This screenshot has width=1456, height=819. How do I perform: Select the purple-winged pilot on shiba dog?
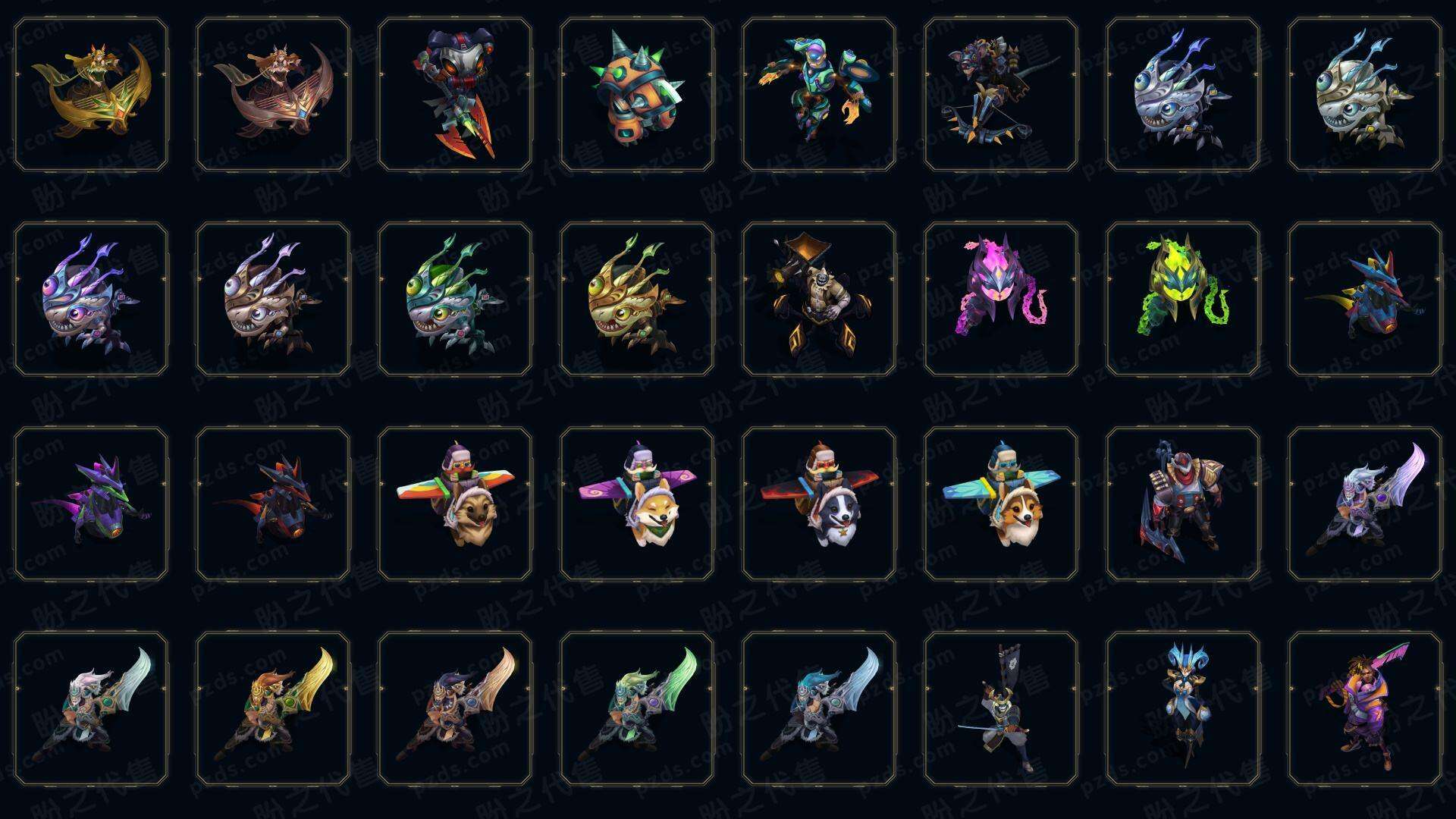[637, 504]
